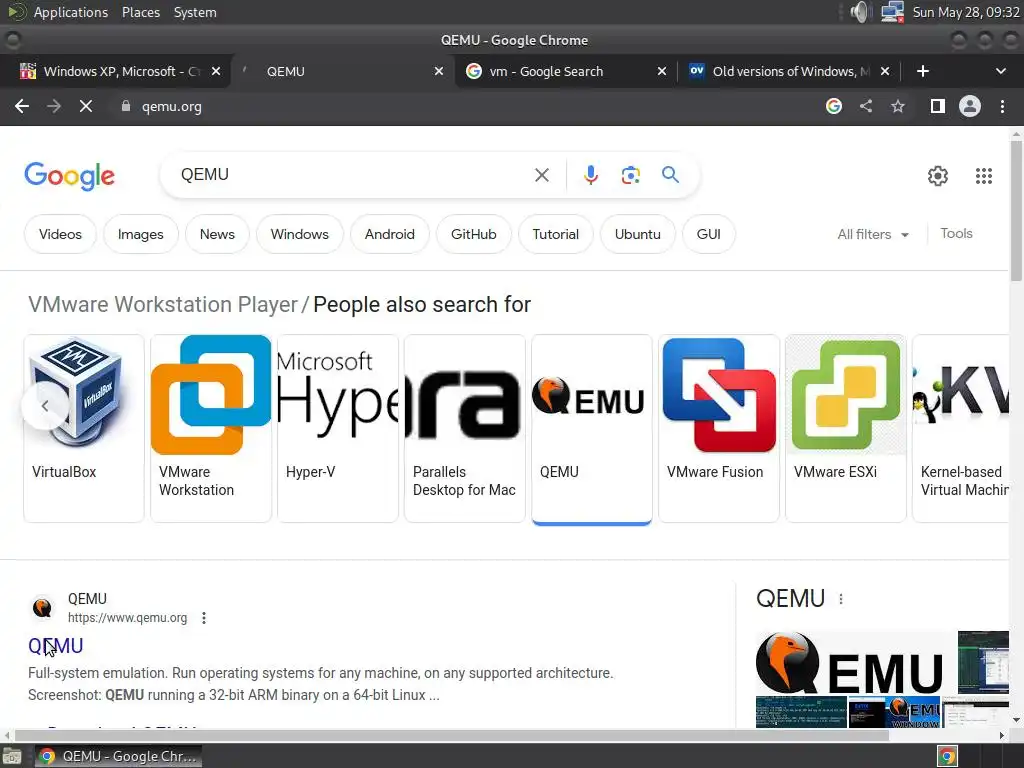Stop page loading with the X button
This screenshot has height=768, width=1024.
click(86, 106)
